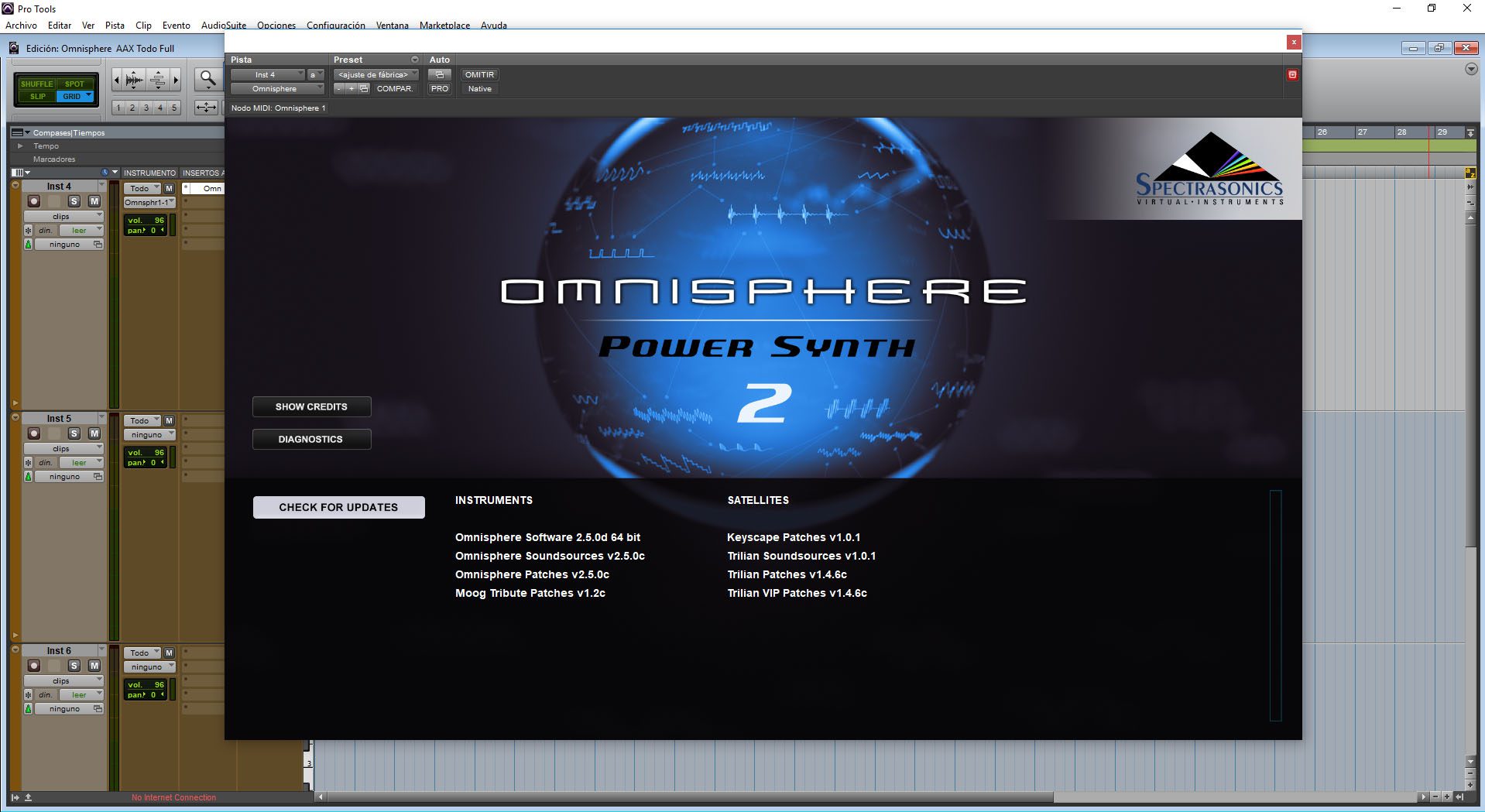Open the ajuste de fábrica preset dropdown

(376, 75)
